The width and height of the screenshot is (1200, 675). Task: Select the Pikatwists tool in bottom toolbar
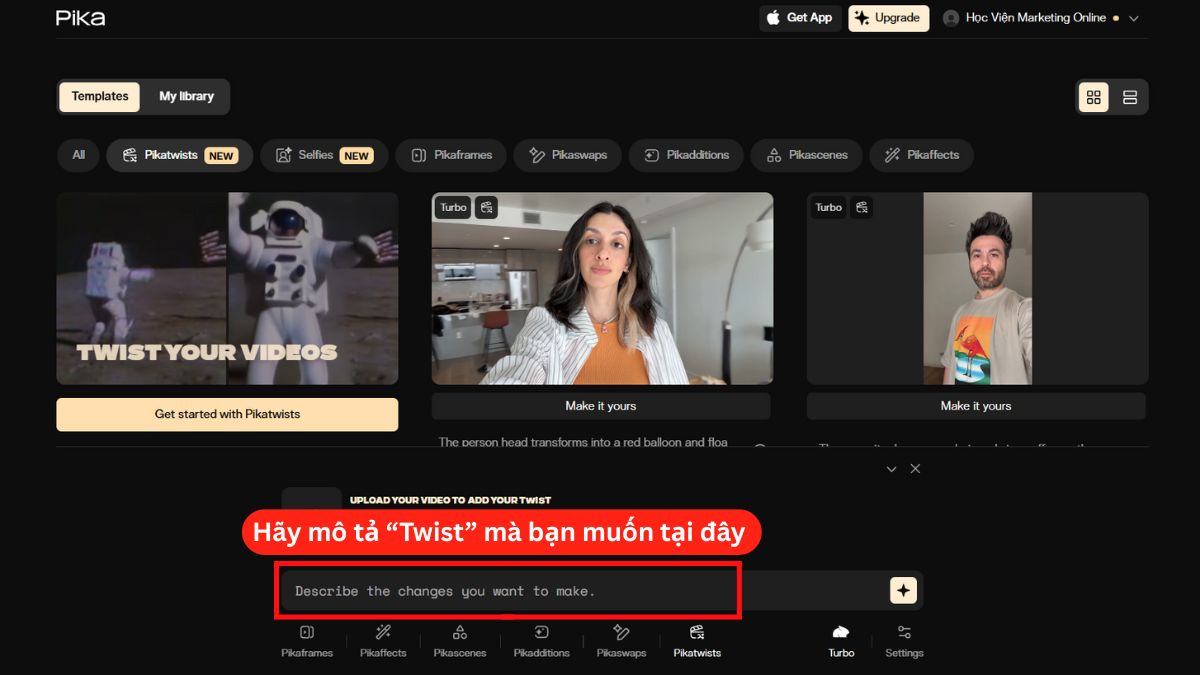pos(697,641)
